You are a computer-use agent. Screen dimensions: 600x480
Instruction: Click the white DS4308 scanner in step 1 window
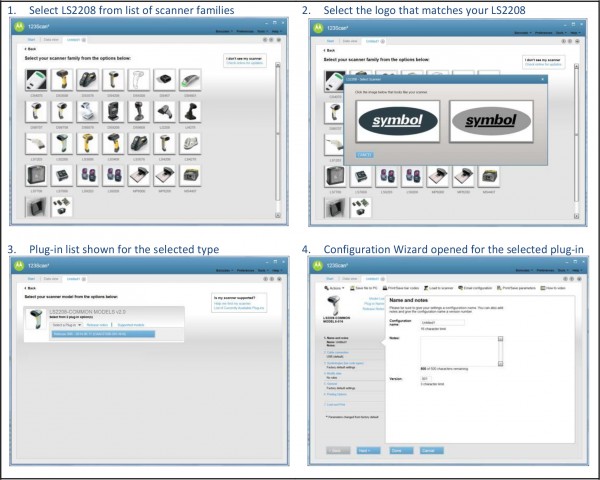click(139, 80)
